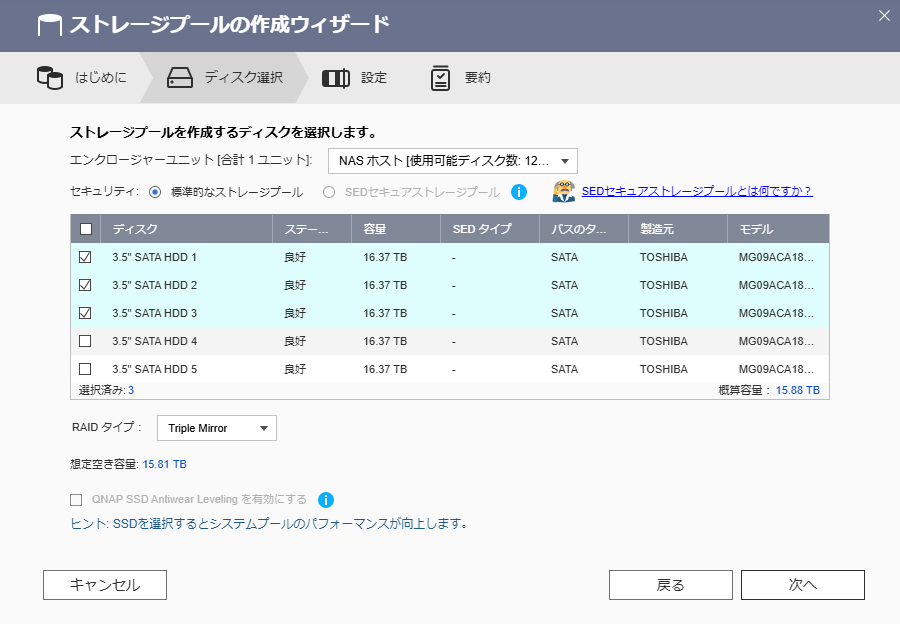The width and height of the screenshot is (900, 624).
Task: Click the professor mascot icon next to SED link
Action: 564,191
